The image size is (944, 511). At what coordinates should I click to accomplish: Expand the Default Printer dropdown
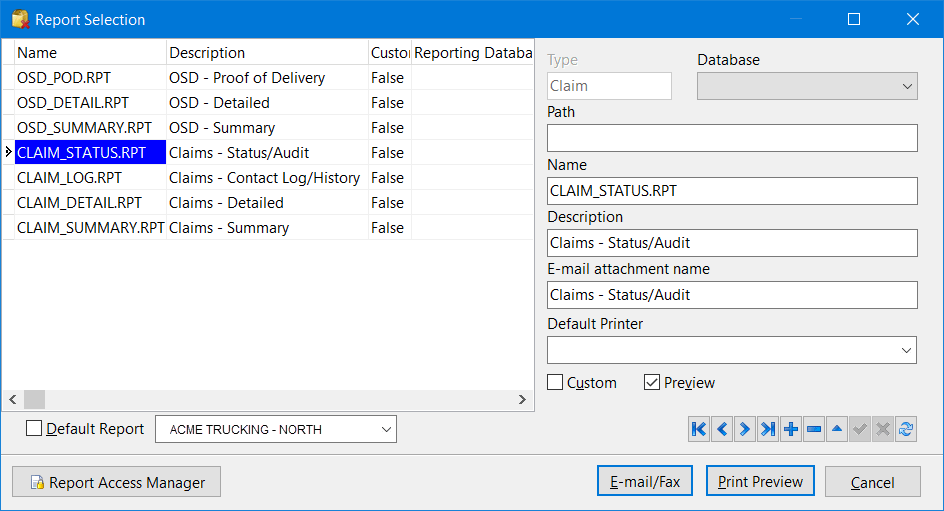pyautogui.click(x=906, y=350)
